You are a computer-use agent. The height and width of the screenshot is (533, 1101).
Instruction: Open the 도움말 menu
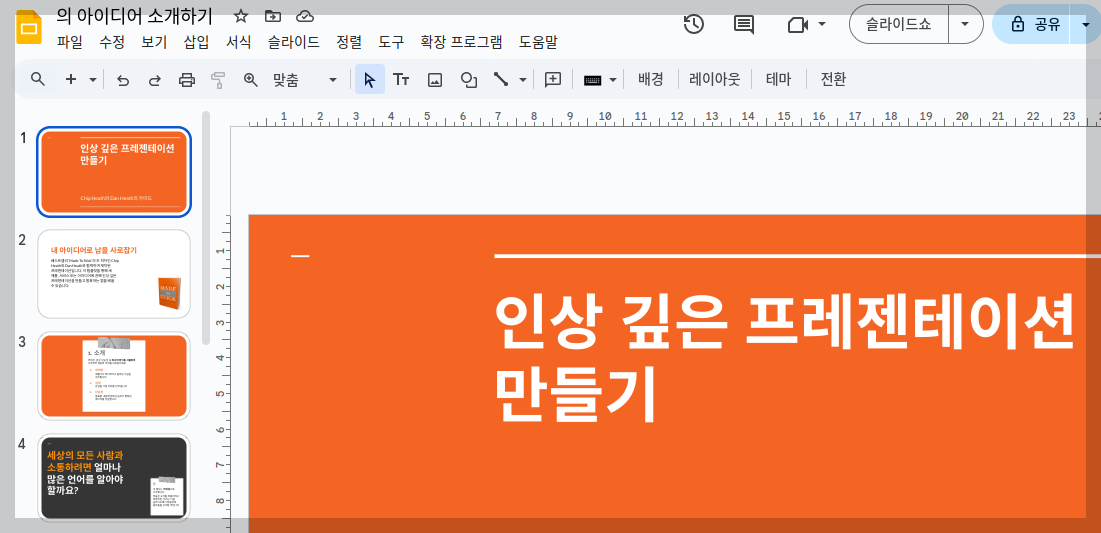click(538, 42)
